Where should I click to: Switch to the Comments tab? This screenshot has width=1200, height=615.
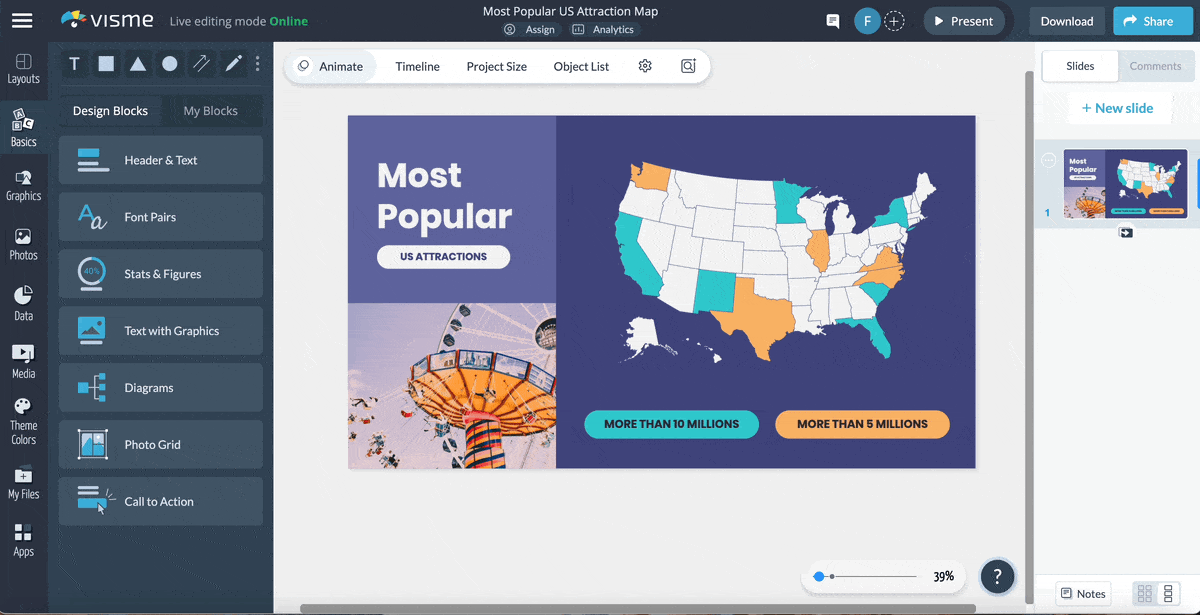(x=1155, y=66)
